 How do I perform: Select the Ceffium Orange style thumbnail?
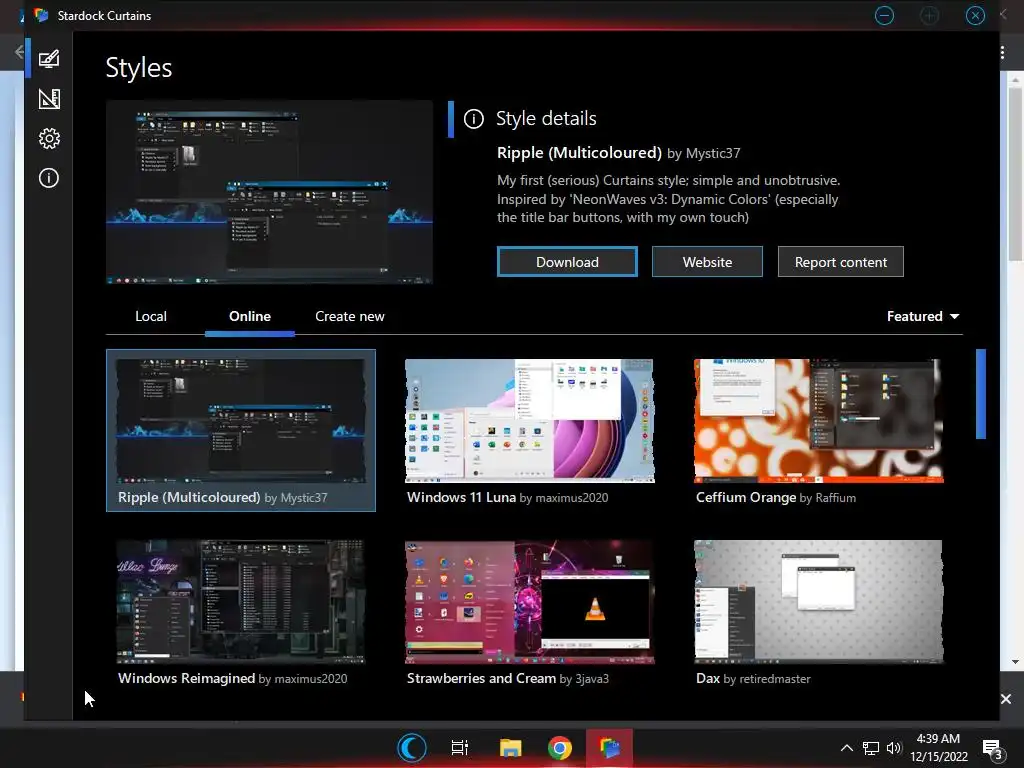point(818,420)
